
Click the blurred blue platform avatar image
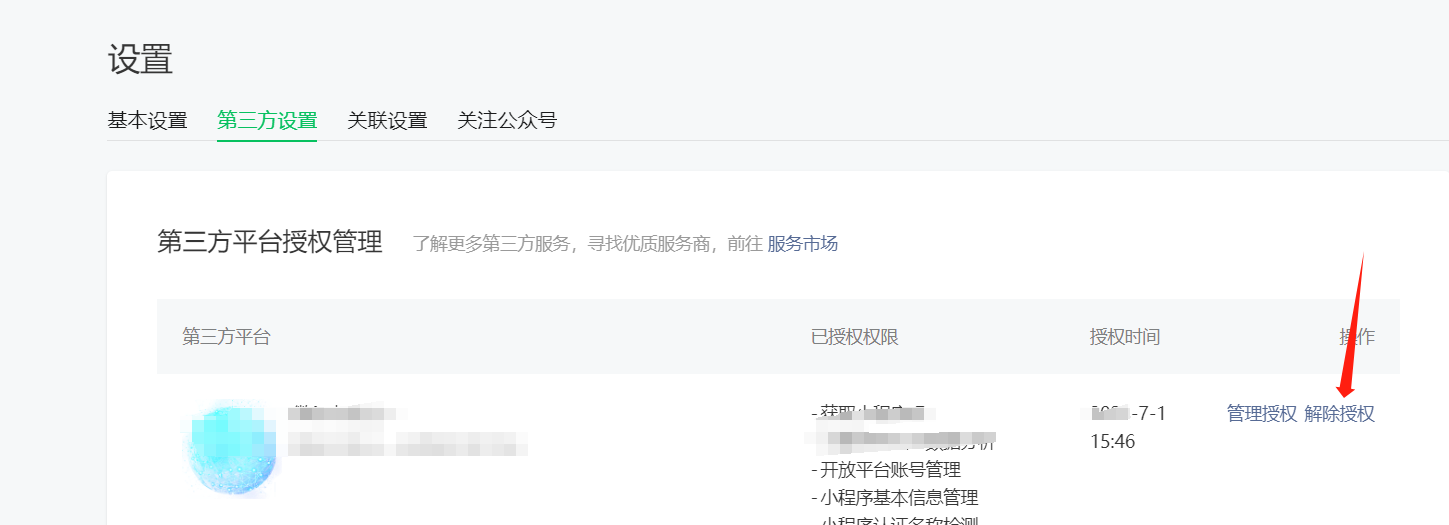[x=230, y=447]
